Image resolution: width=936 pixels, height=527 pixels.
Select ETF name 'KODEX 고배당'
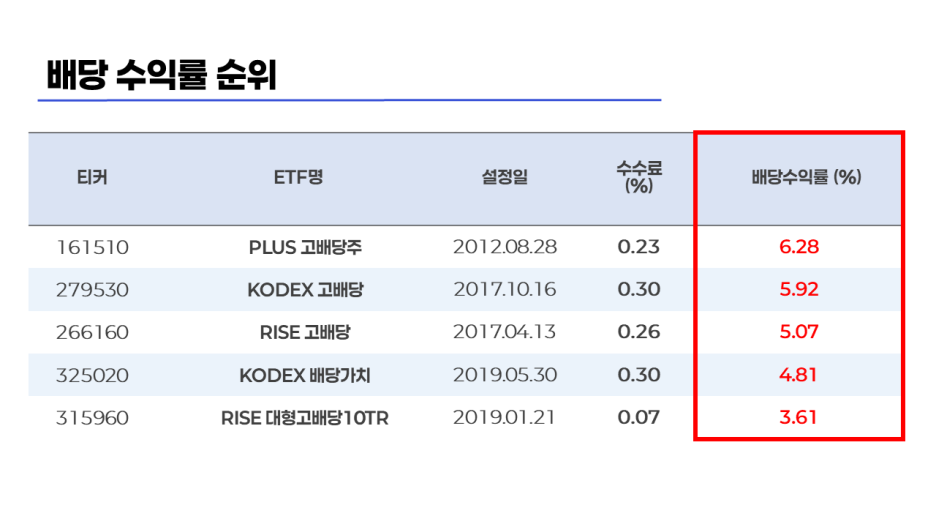point(305,290)
